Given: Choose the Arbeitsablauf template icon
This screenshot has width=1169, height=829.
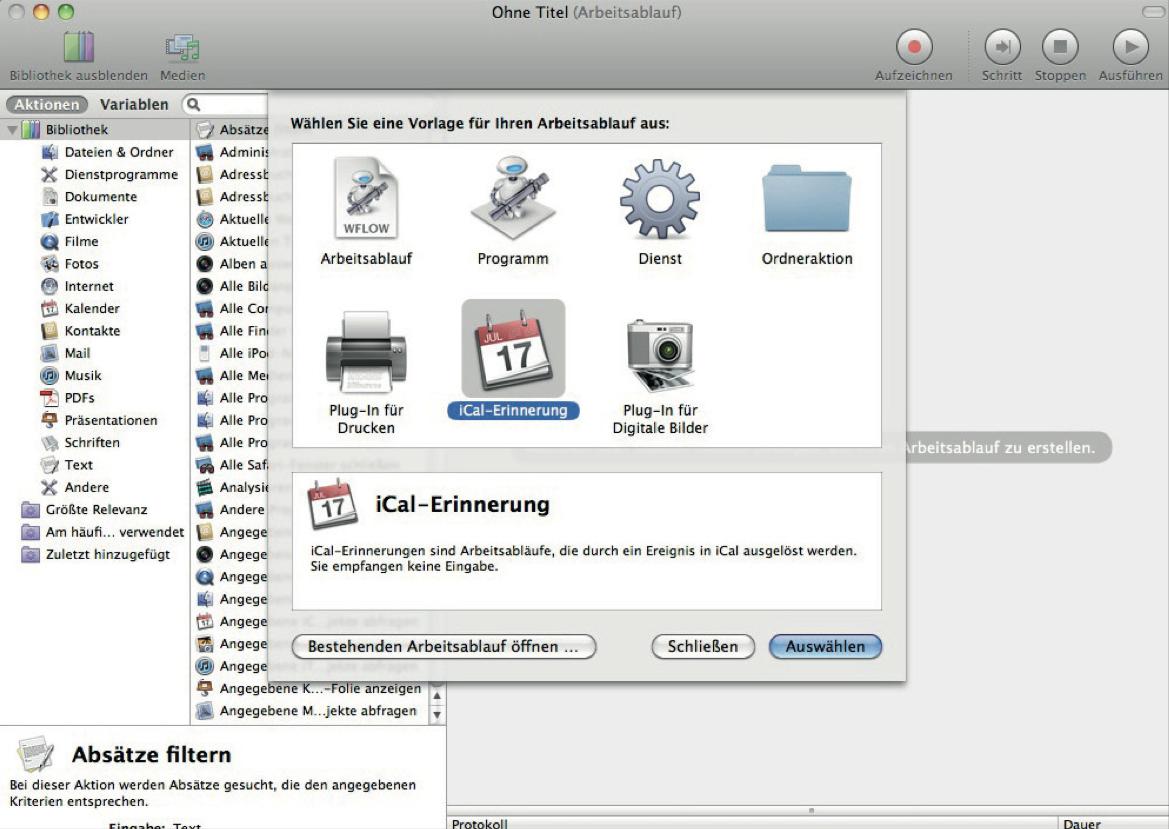Looking at the screenshot, I should (x=366, y=200).
